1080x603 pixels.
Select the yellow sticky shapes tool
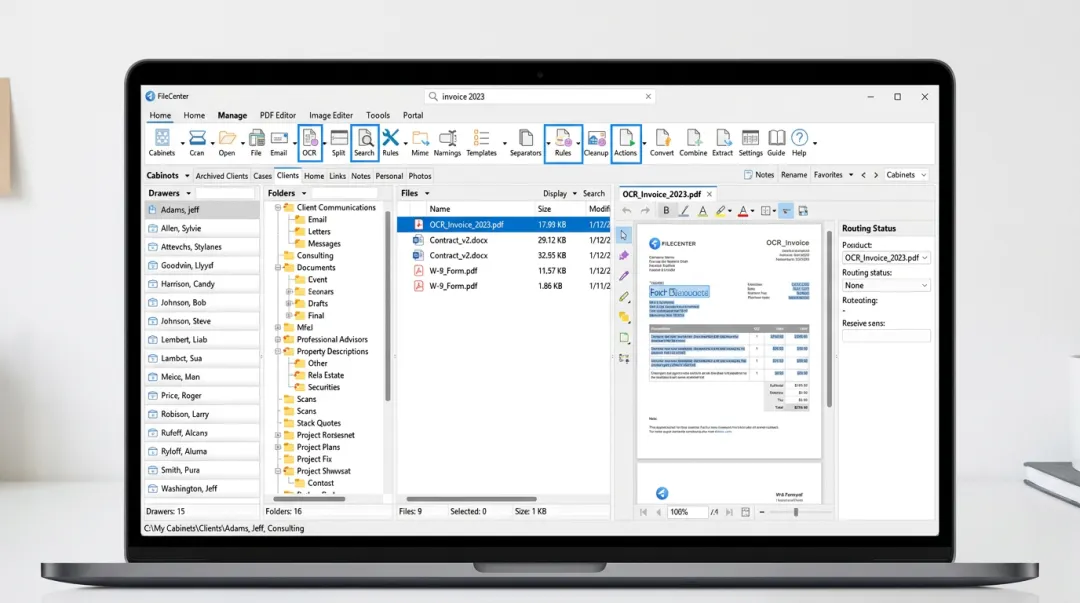[624, 317]
